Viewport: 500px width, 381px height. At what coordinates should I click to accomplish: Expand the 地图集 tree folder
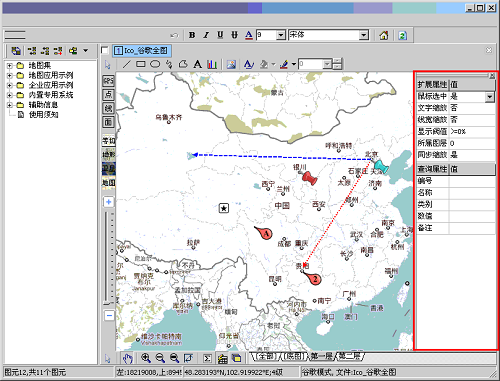[10, 66]
